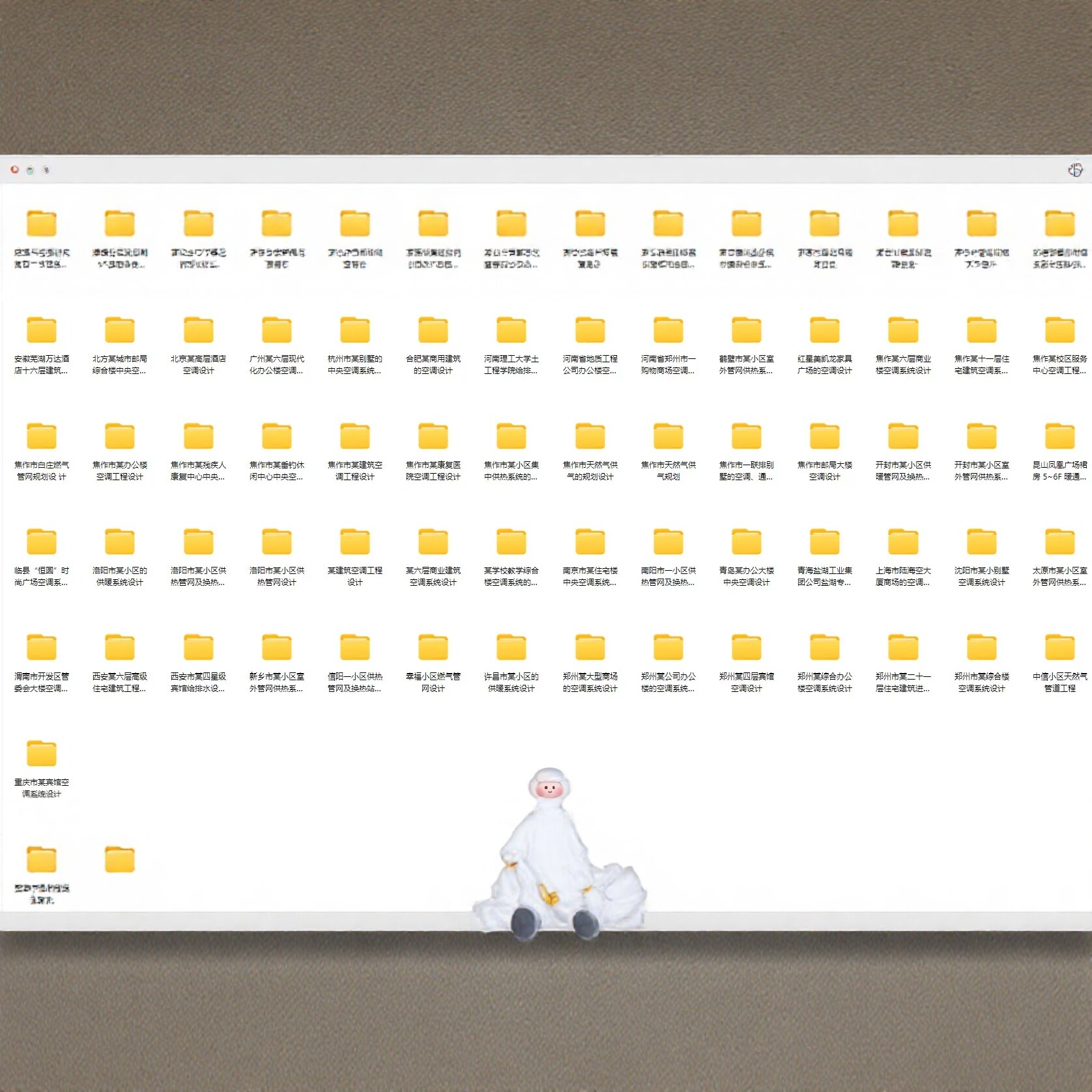Select folder 红星美凯龙家具广场的空调设计
The height and width of the screenshot is (1092, 1092).
825,330
